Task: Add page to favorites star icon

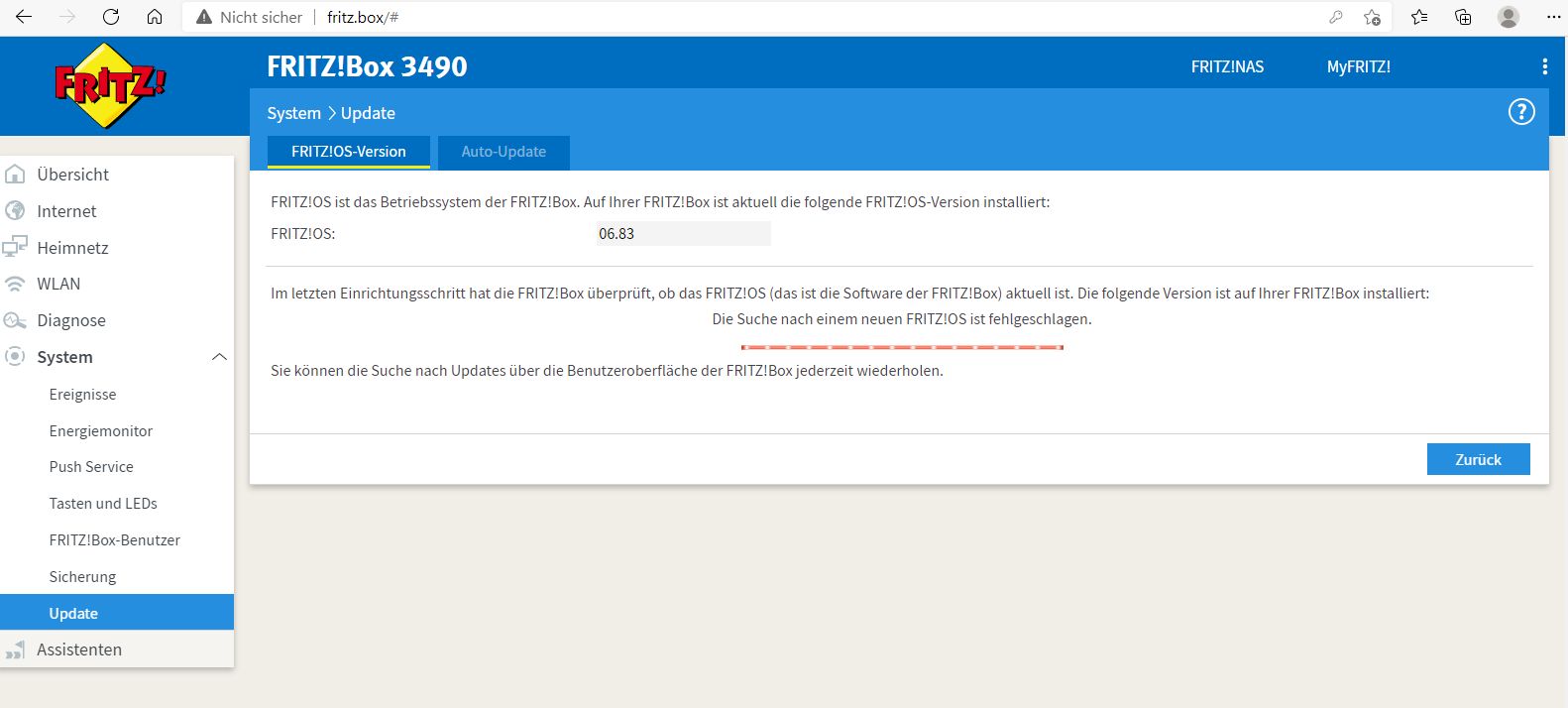Action: coord(1372,17)
